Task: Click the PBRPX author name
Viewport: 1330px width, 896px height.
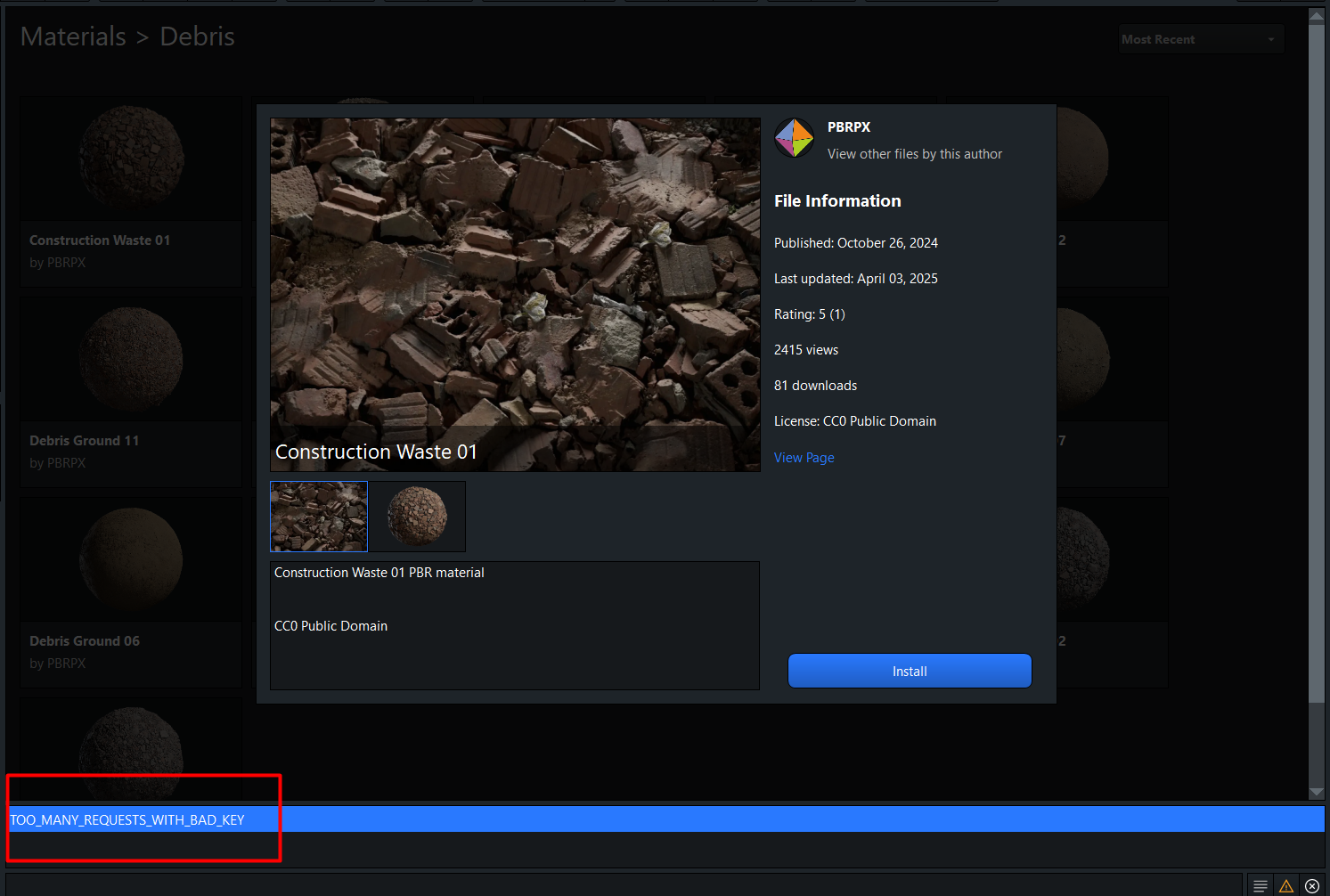Action: coord(848,127)
